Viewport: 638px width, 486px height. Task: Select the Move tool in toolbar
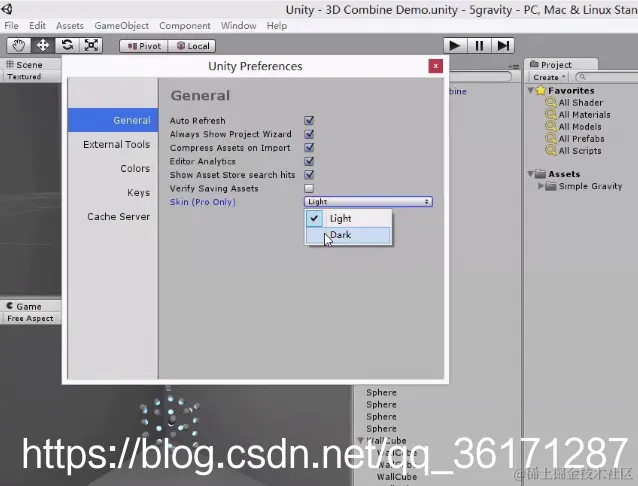[x=43, y=45]
